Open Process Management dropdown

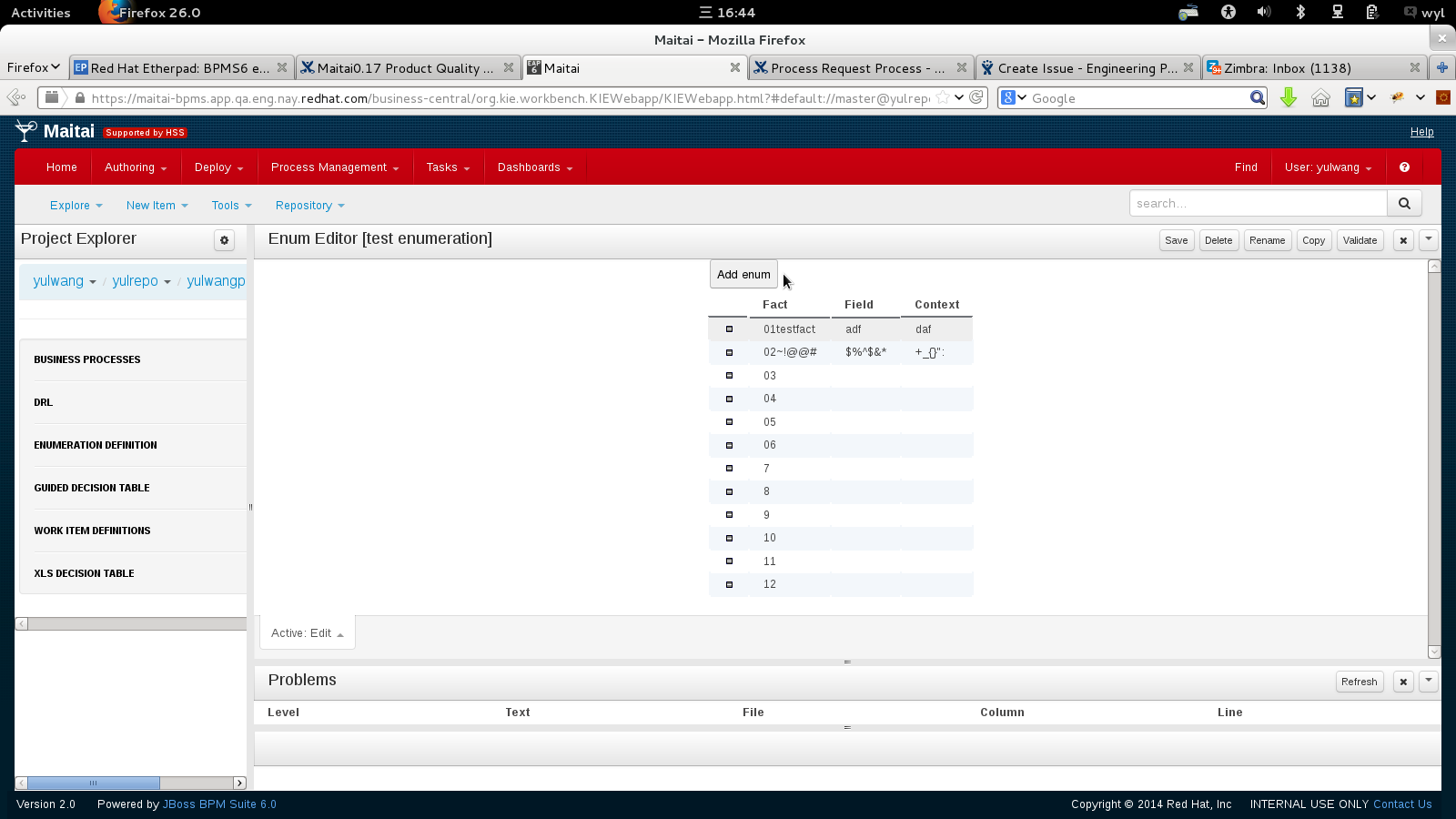[335, 167]
